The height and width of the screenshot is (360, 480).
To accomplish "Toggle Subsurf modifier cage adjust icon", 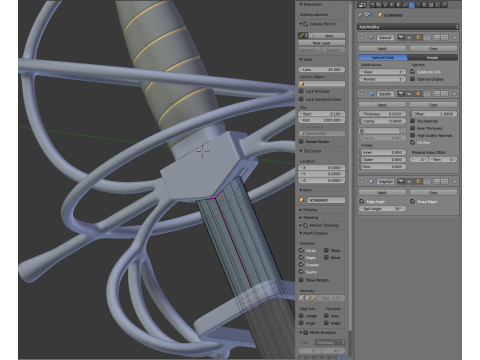I will click(x=427, y=37).
